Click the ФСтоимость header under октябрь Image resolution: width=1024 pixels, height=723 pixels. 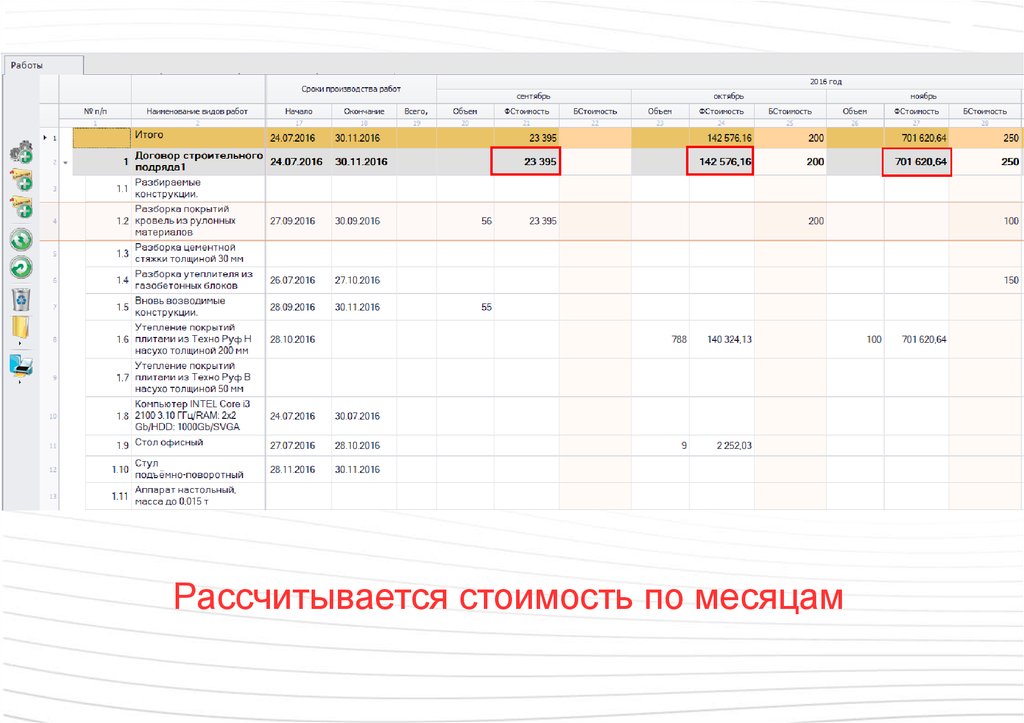tap(721, 112)
